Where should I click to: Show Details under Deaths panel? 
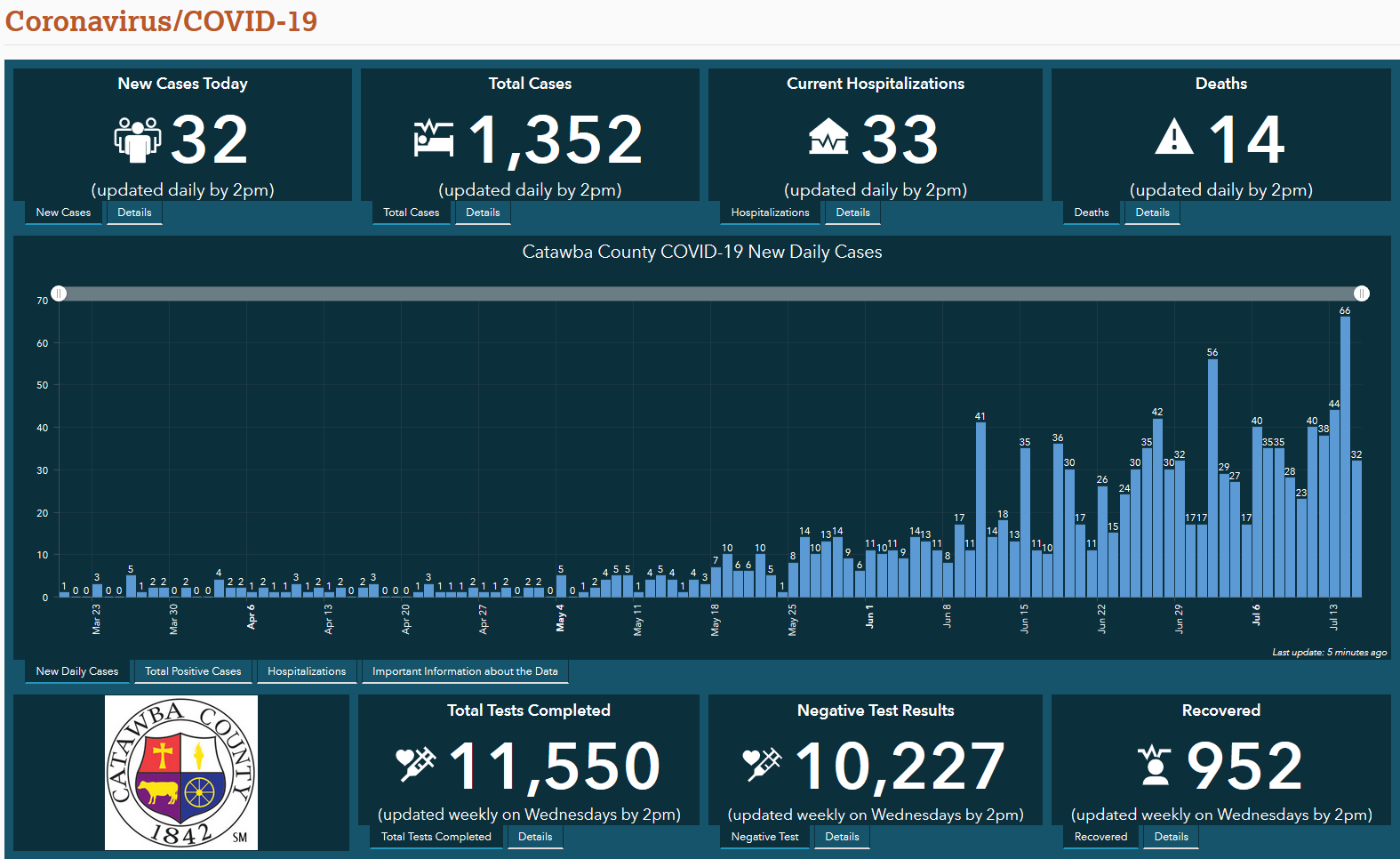click(x=1152, y=213)
